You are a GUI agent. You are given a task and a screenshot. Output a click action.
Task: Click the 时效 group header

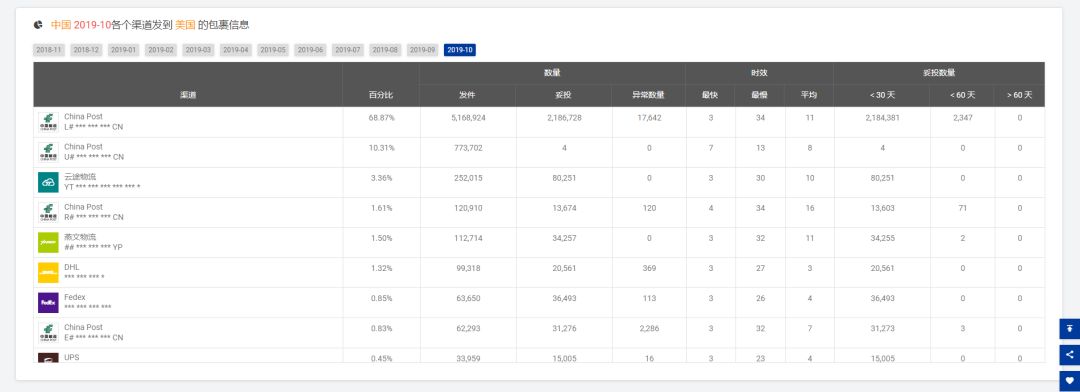(760, 73)
